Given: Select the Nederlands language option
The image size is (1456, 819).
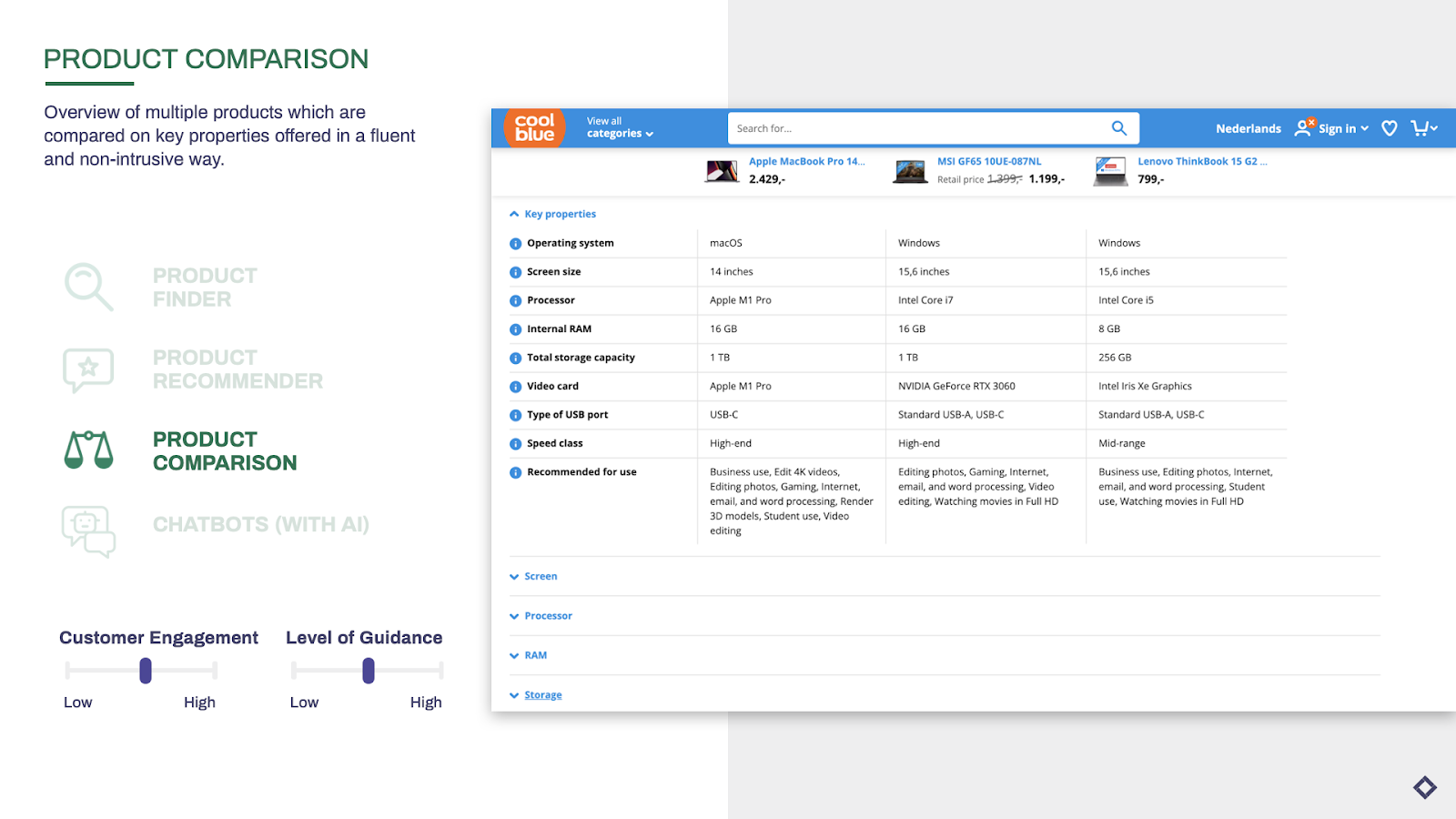Looking at the screenshot, I should pos(1248,128).
